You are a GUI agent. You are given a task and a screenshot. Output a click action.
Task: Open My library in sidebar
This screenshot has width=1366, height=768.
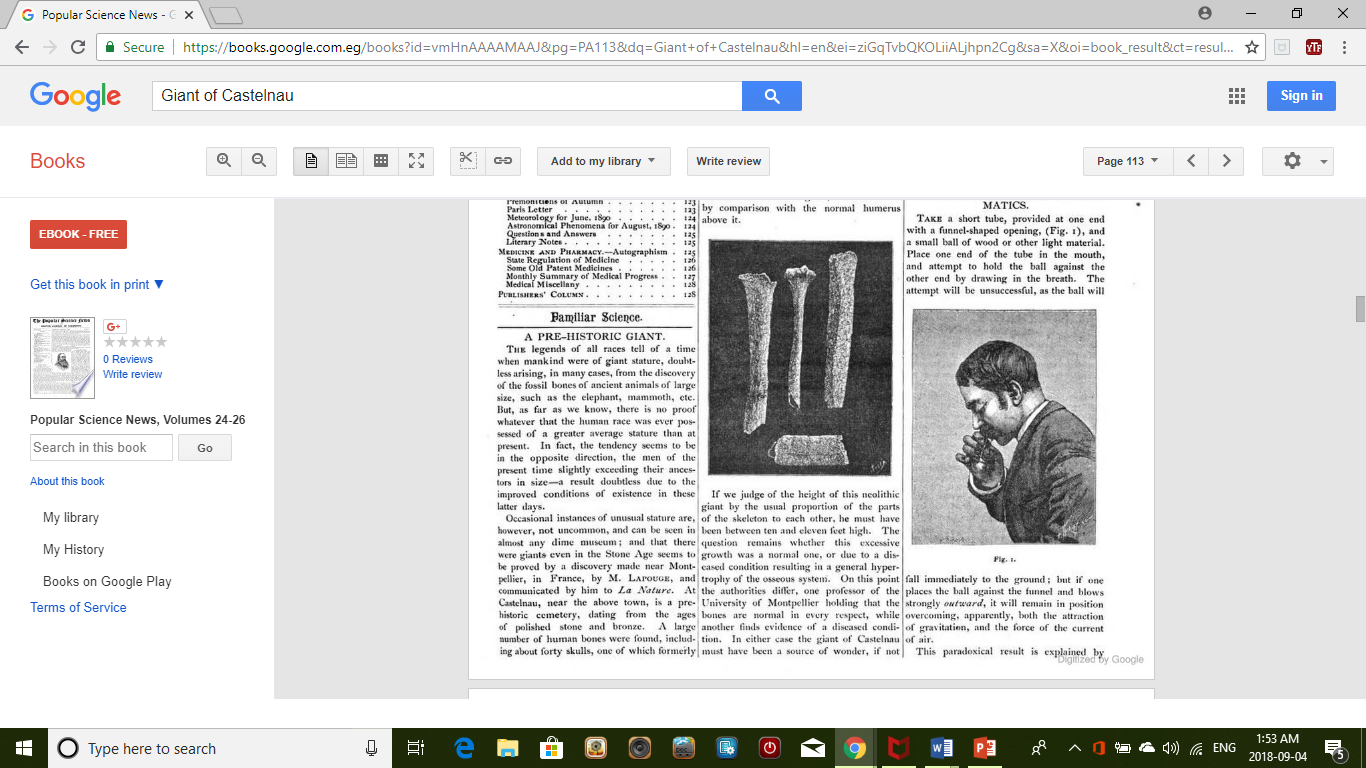click(71, 518)
